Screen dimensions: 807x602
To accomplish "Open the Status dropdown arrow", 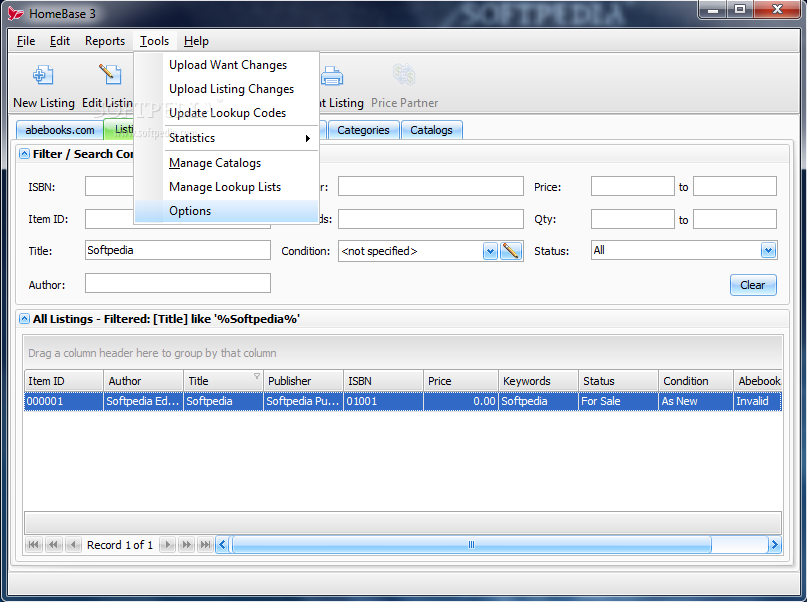I will point(768,251).
